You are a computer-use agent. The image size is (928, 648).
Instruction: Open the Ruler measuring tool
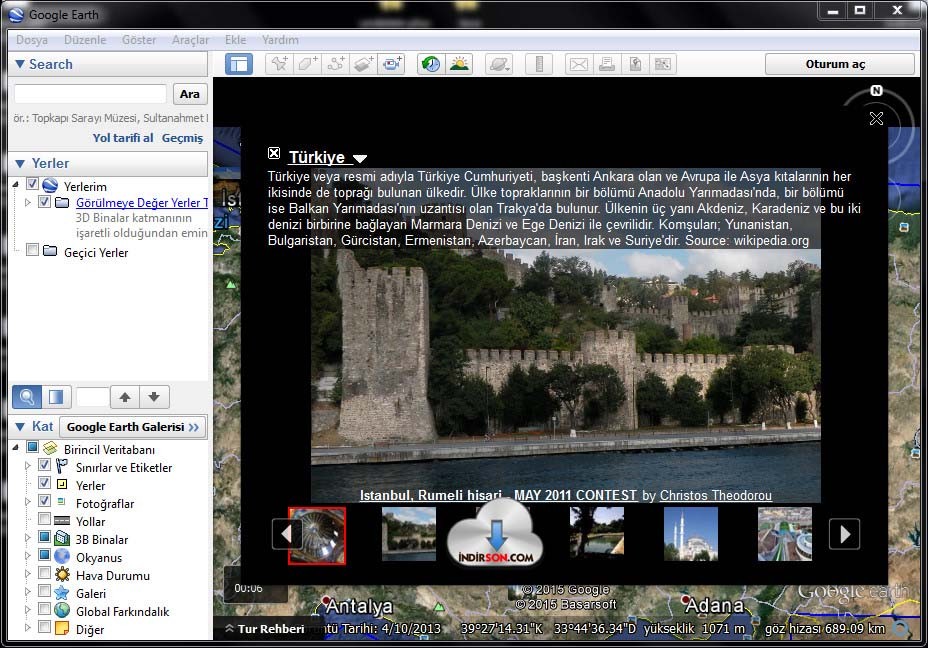coord(539,64)
